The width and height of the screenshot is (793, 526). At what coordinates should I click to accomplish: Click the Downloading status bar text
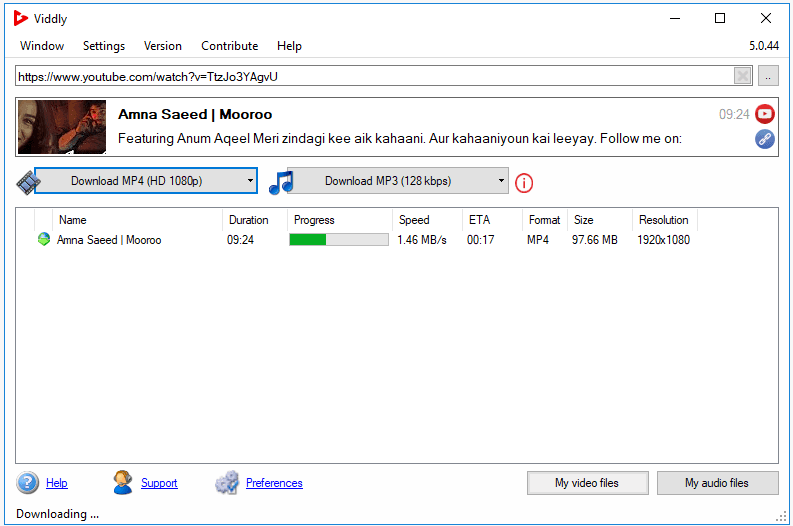coord(57,514)
